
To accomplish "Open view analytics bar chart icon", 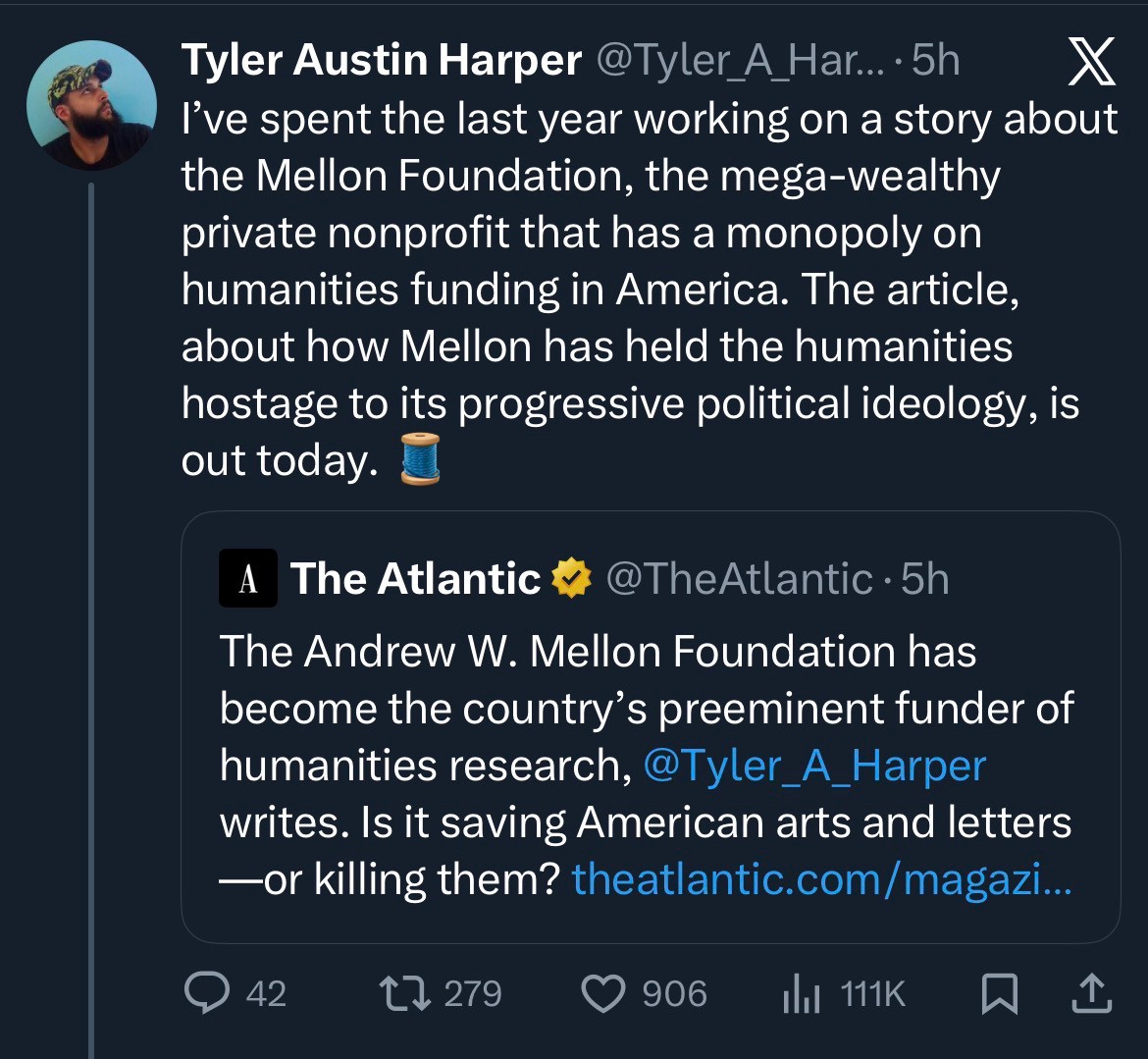I will point(801,994).
